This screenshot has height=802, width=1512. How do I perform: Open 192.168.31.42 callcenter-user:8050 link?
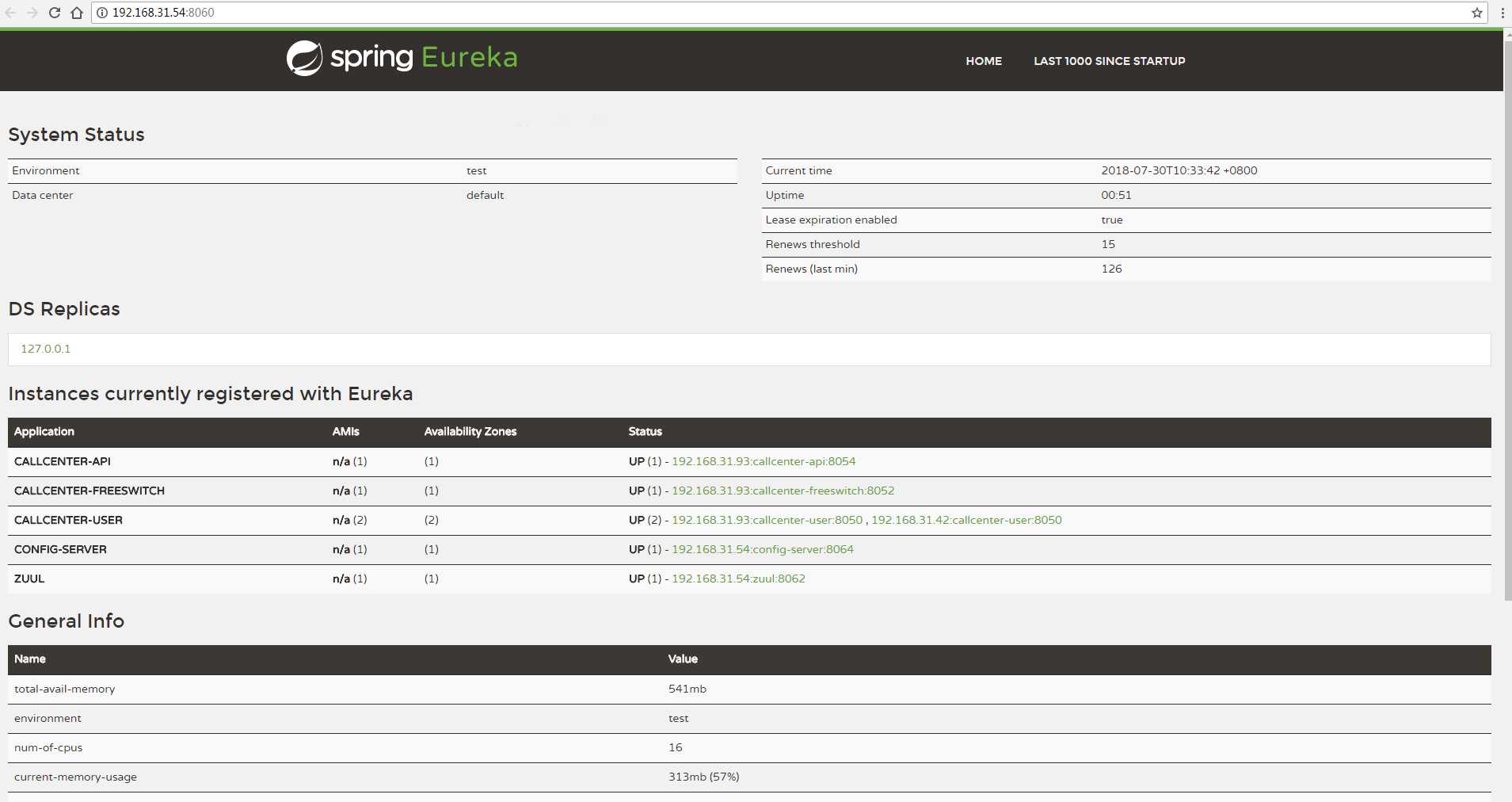coord(966,520)
